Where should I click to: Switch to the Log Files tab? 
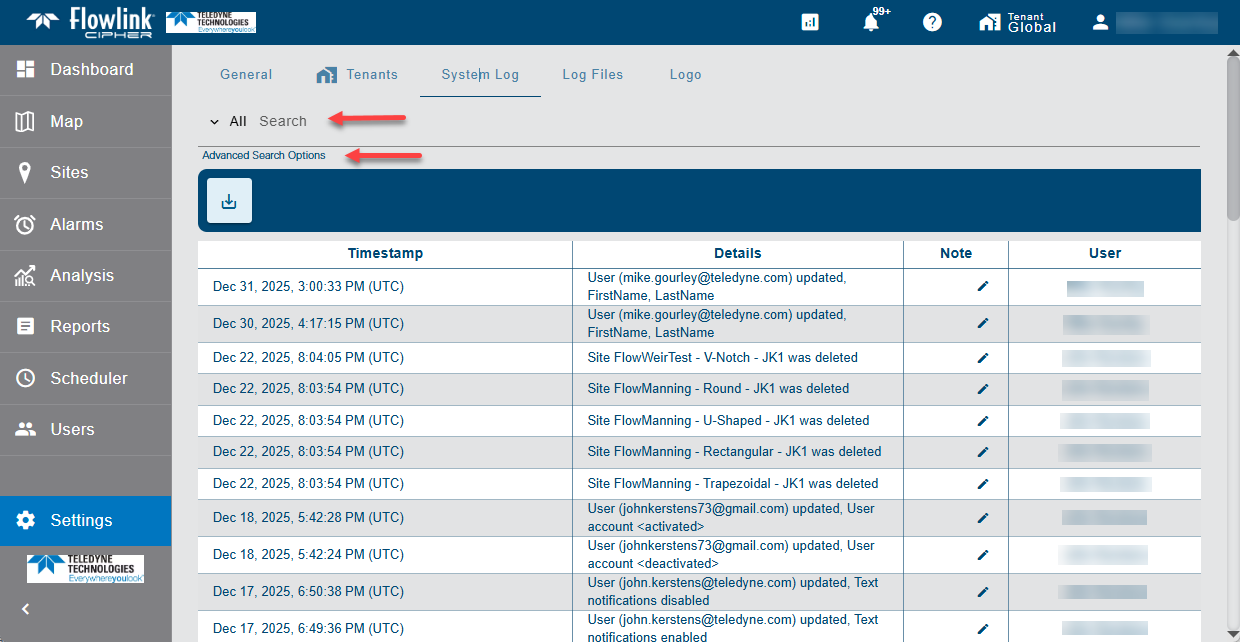tap(592, 75)
